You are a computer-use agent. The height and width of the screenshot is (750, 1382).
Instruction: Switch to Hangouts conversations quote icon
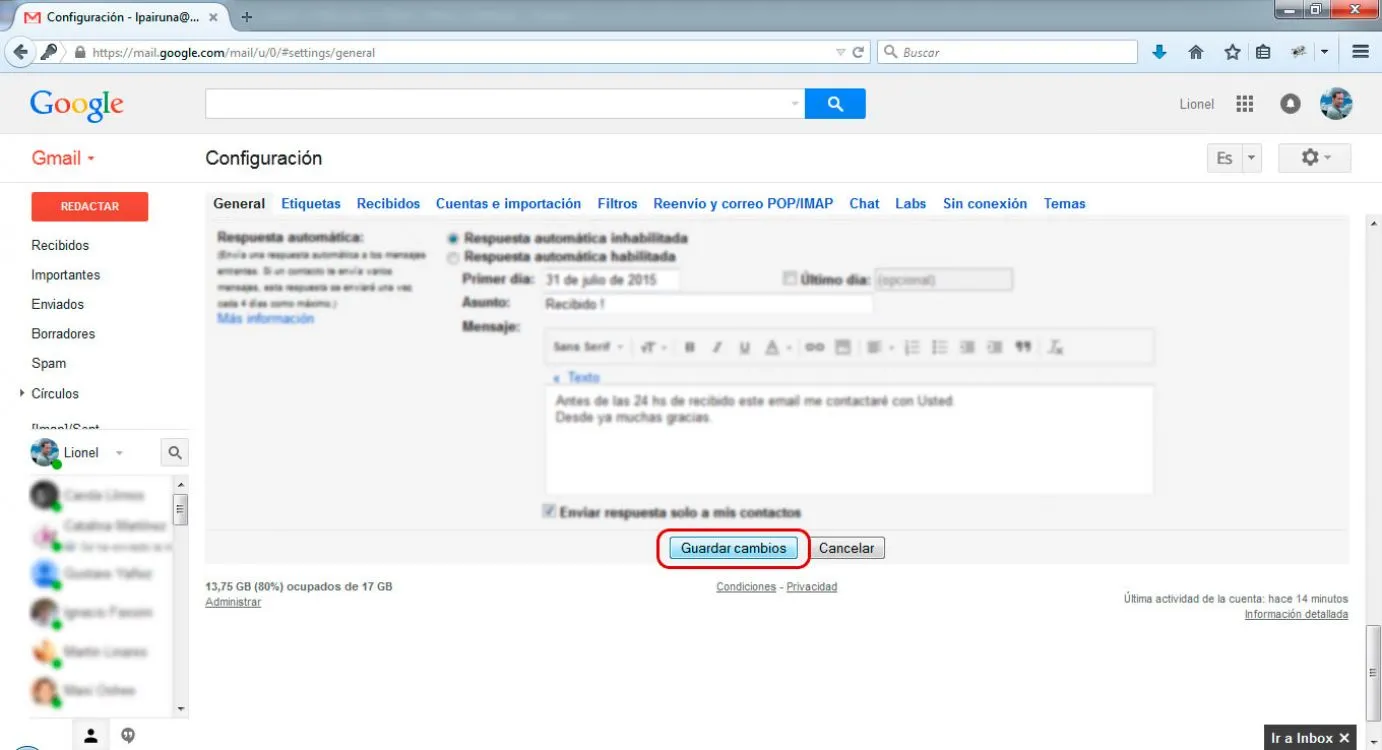point(128,736)
